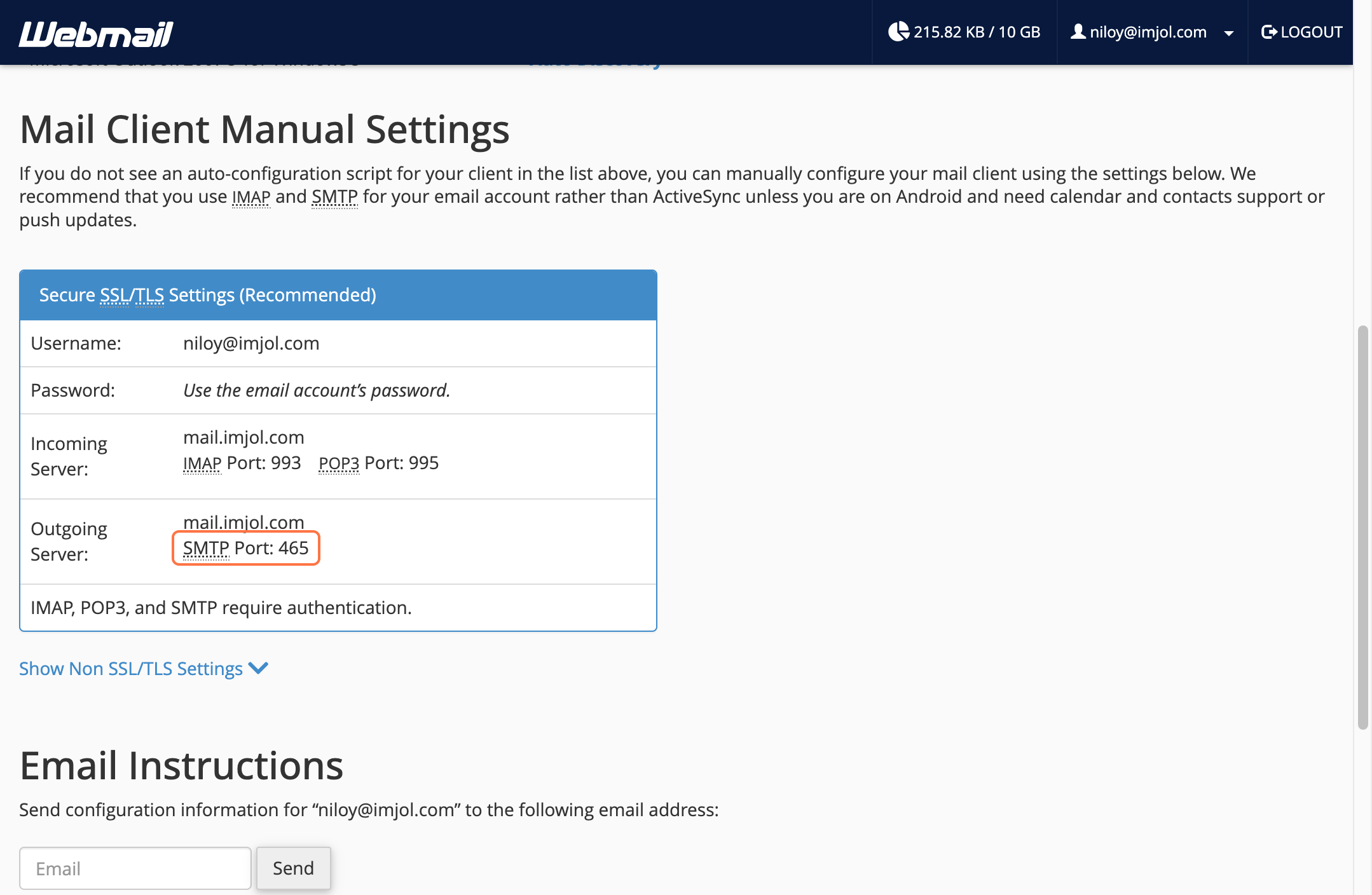The width and height of the screenshot is (1372, 895).
Task: Click the Username value niloy@imjol.com
Action: click(251, 343)
